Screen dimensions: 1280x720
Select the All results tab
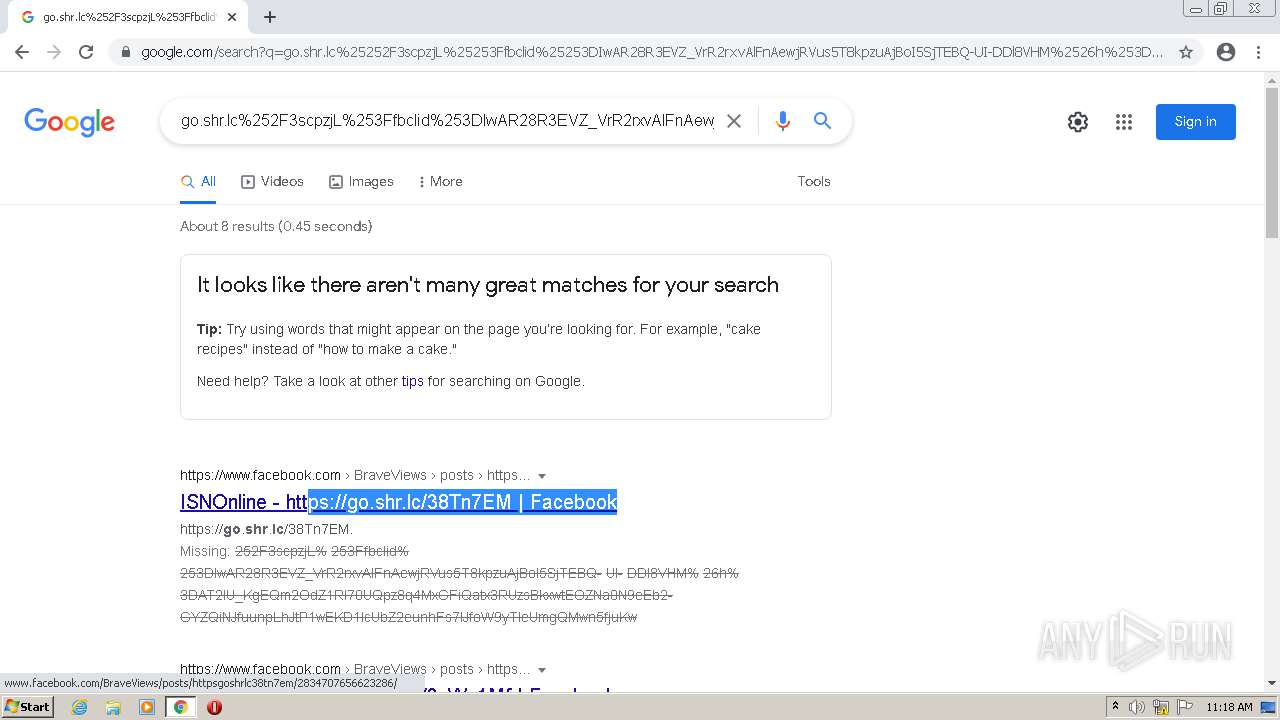click(198, 181)
